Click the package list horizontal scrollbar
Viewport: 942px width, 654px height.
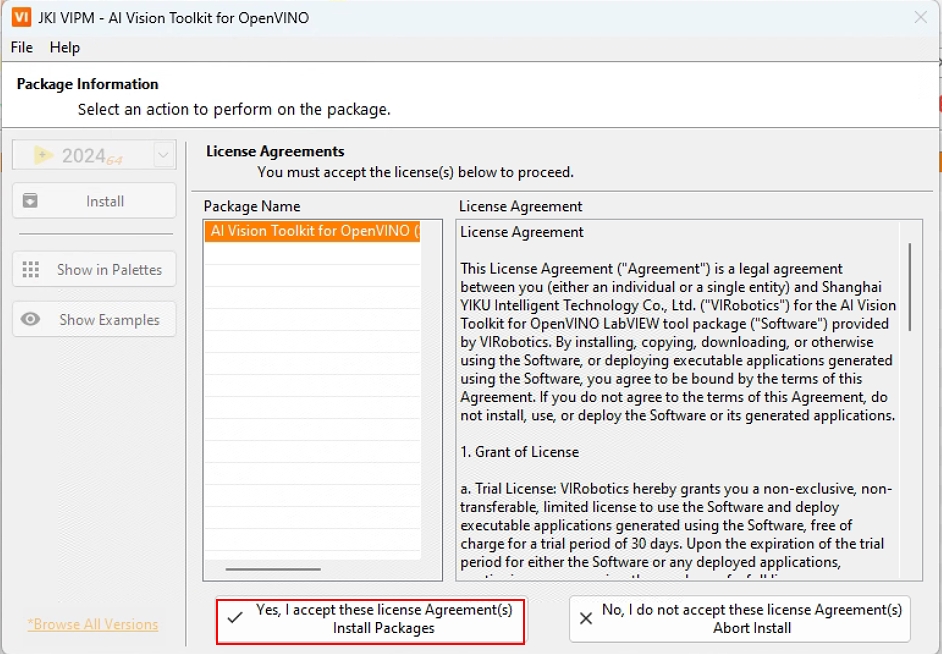(273, 569)
